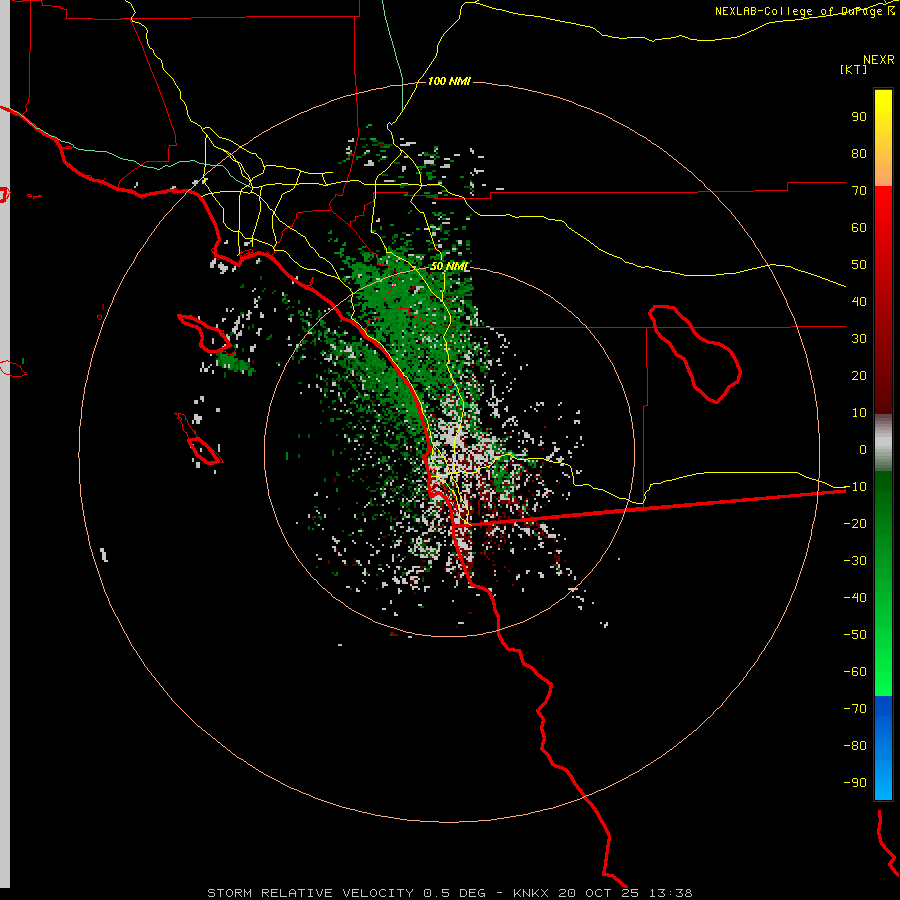The width and height of the screenshot is (900, 900).
Task: Click the 0 value on velocity scale
Action: pyautogui.click(x=863, y=449)
